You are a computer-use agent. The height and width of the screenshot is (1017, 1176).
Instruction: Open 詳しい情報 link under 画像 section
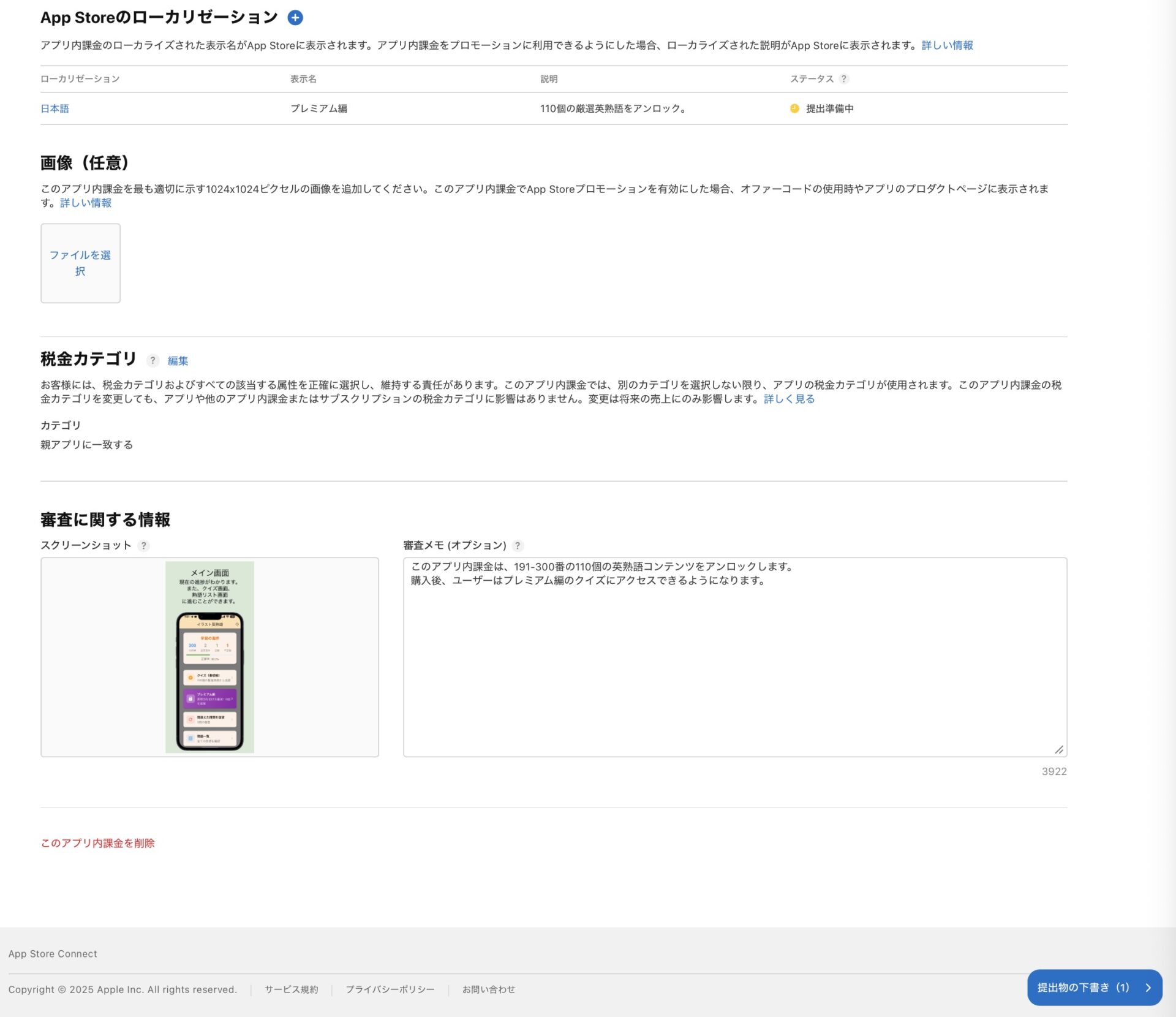coord(86,203)
